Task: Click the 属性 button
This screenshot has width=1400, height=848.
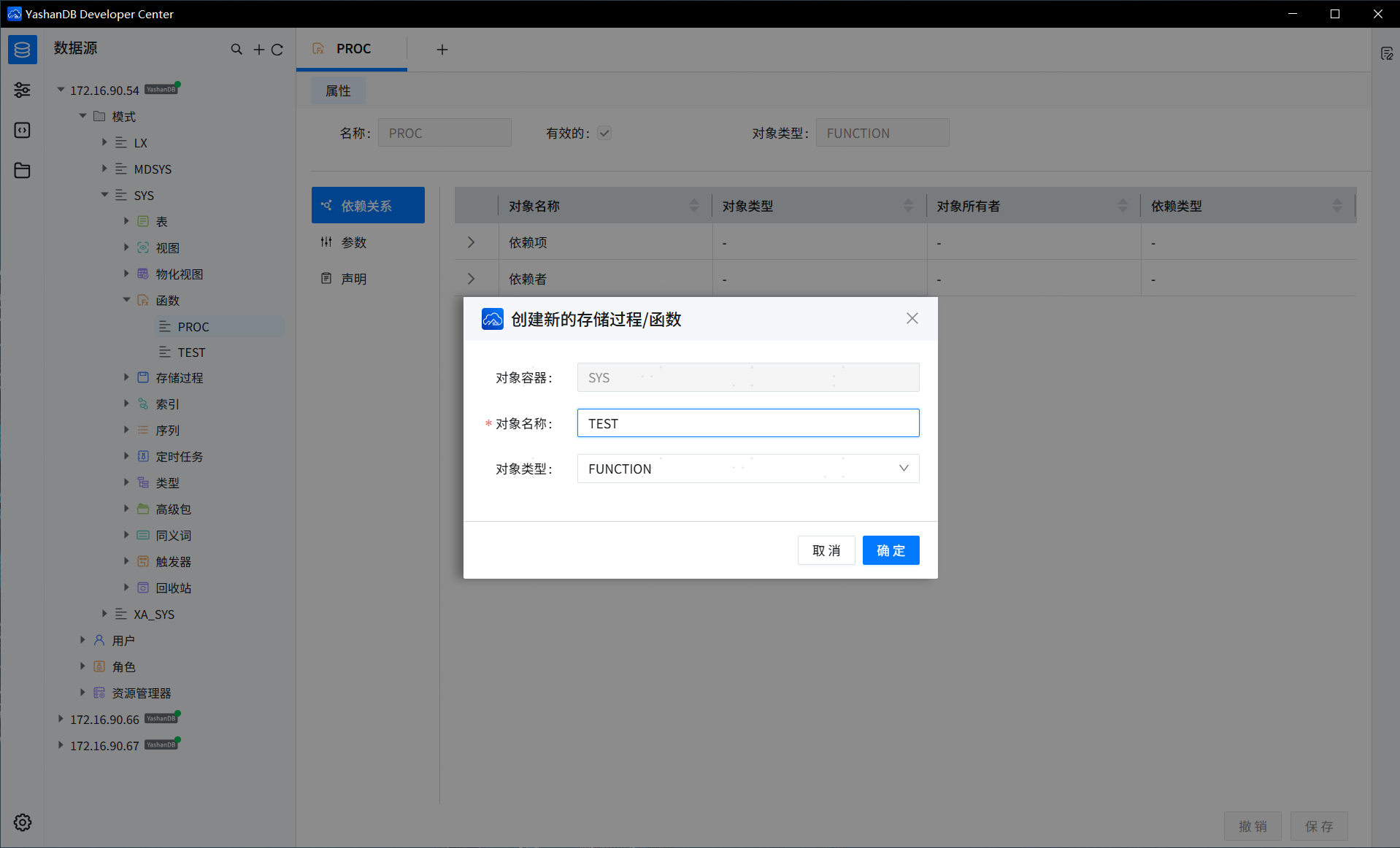Action: click(338, 90)
